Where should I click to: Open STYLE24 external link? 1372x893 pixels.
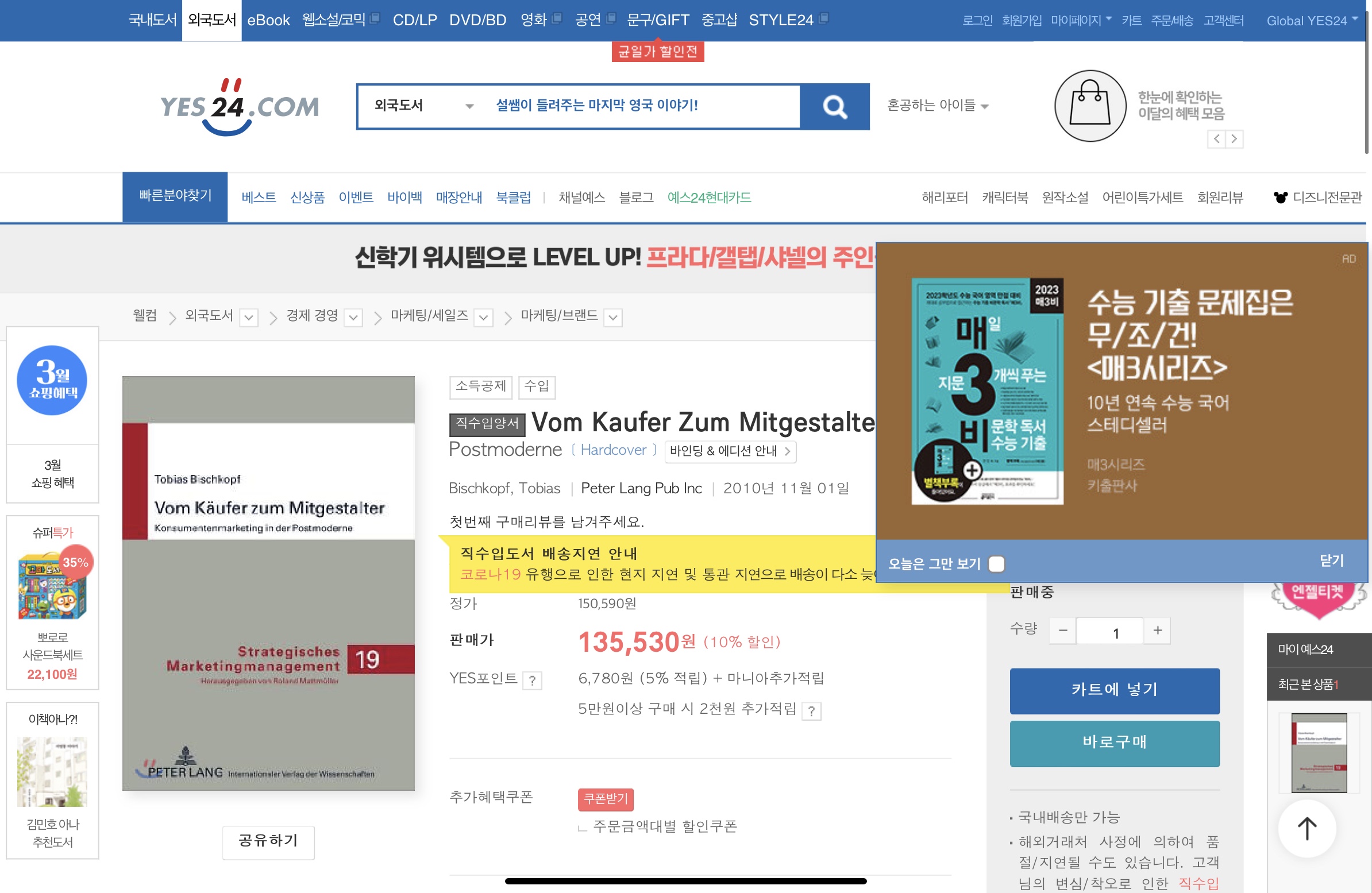(788, 20)
